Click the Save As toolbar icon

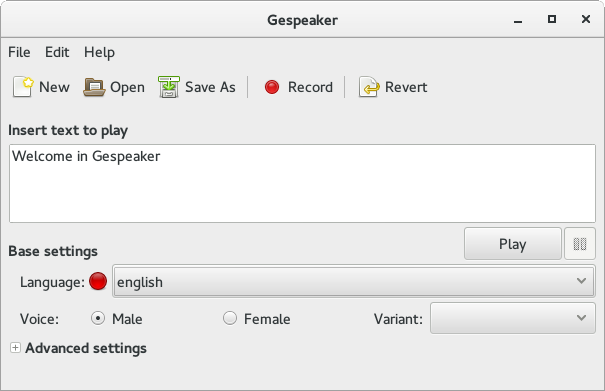(169, 87)
